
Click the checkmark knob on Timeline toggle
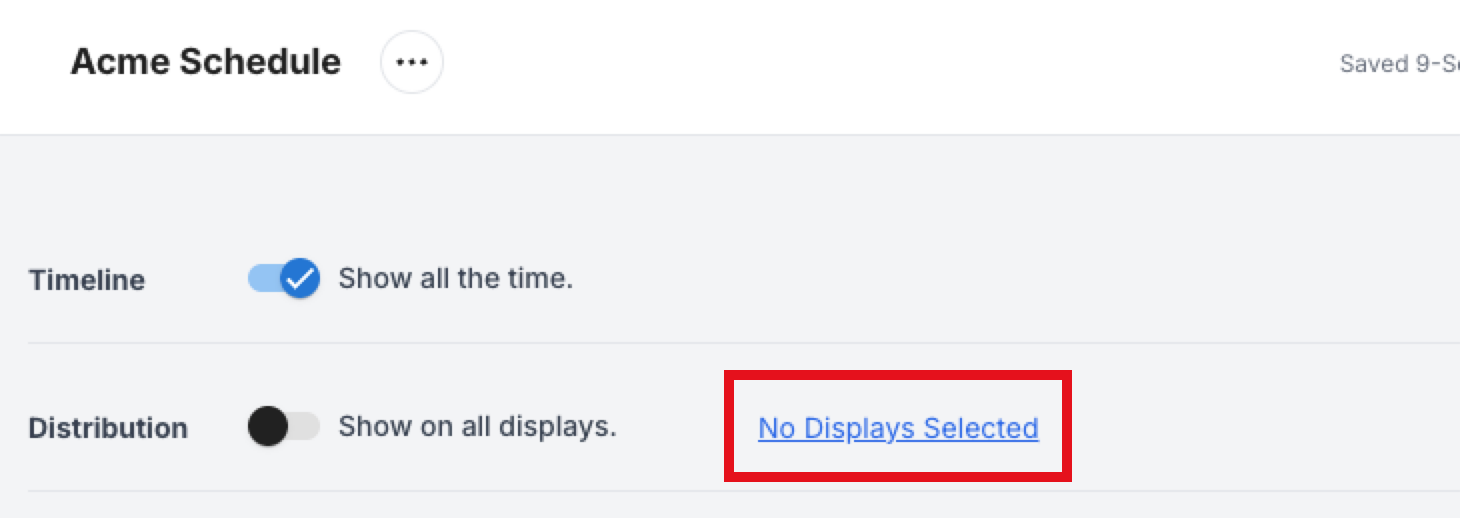click(x=300, y=279)
